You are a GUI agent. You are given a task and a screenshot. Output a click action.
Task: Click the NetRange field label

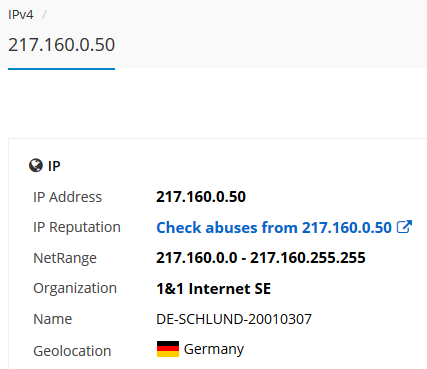(65, 258)
